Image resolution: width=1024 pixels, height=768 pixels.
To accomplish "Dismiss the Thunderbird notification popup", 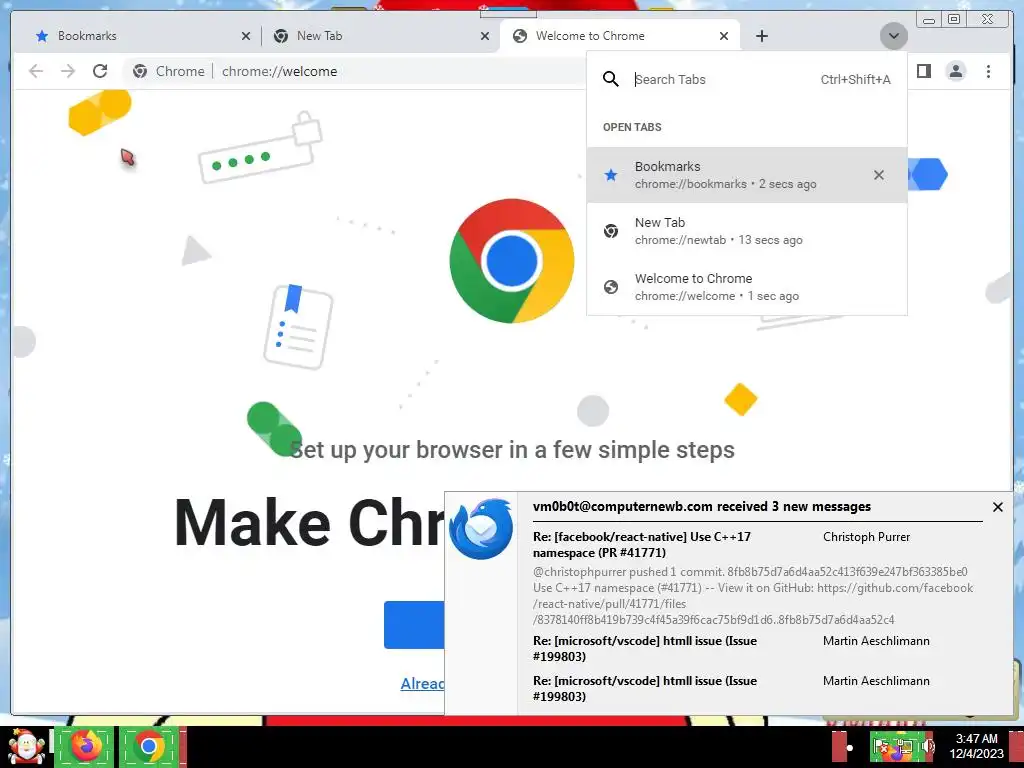I will tap(997, 507).
